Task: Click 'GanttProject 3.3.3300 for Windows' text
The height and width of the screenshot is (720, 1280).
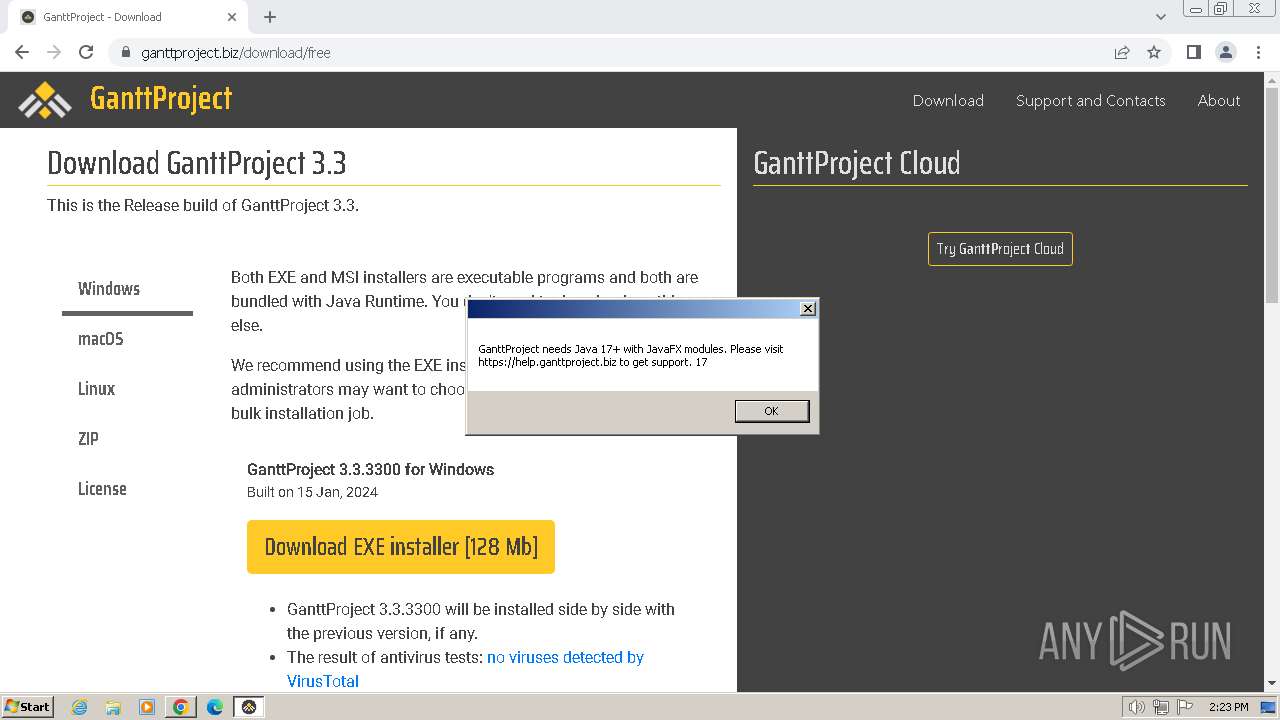Action: coord(370,469)
